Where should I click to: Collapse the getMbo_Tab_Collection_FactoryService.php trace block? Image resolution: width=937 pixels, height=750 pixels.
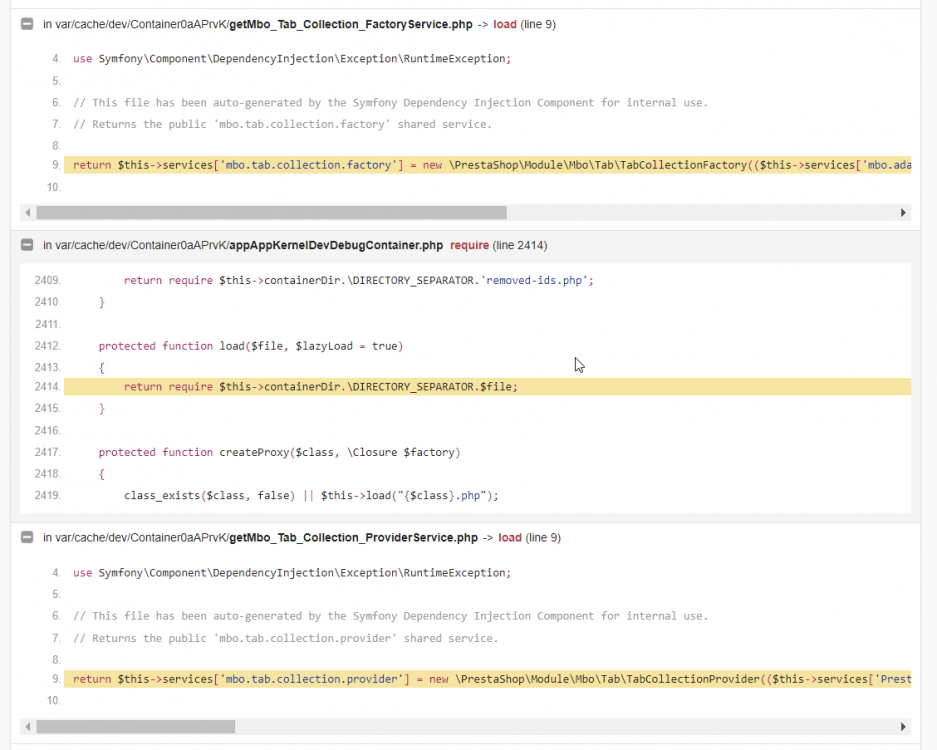click(27, 24)
